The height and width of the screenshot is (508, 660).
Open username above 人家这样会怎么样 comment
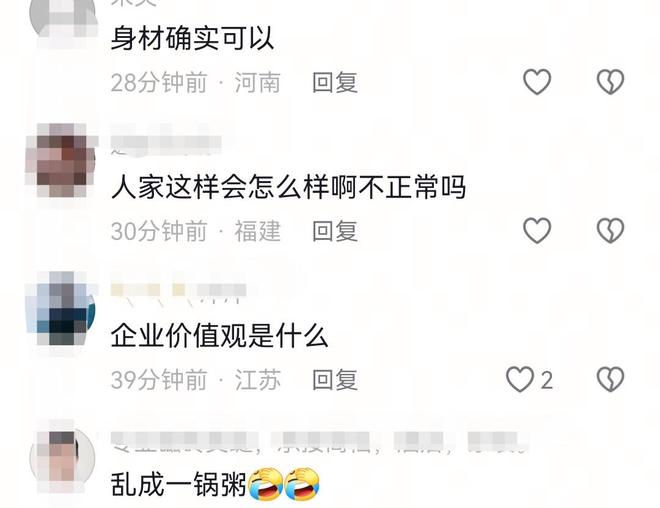point(166,143)
